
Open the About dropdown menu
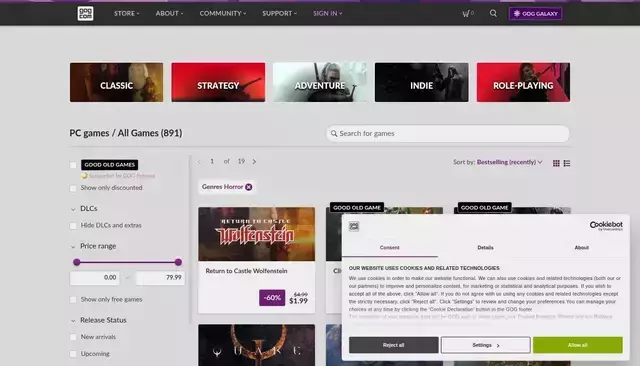point(169,13)
